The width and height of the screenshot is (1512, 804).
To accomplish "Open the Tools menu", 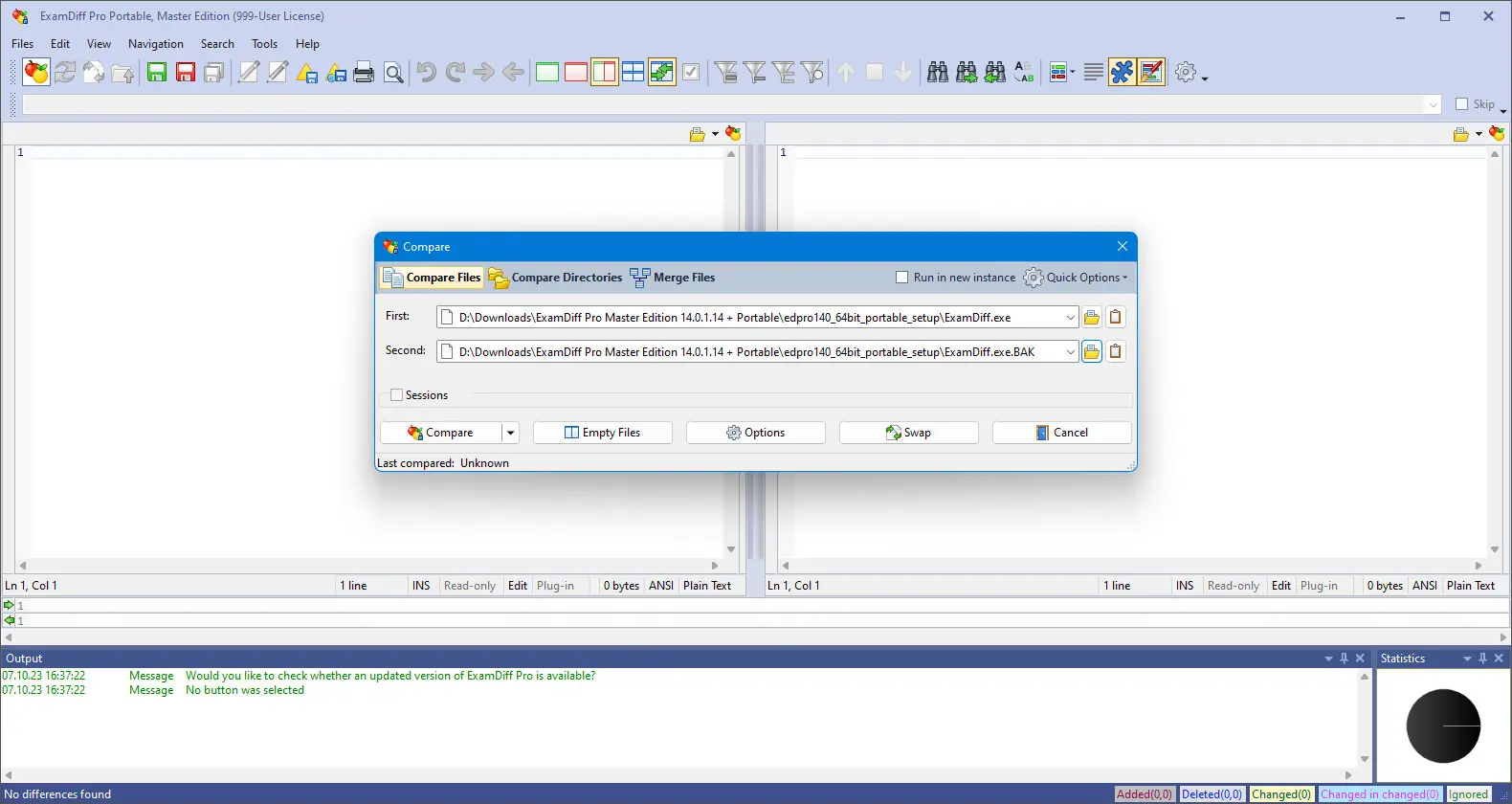I will [264, 44].
